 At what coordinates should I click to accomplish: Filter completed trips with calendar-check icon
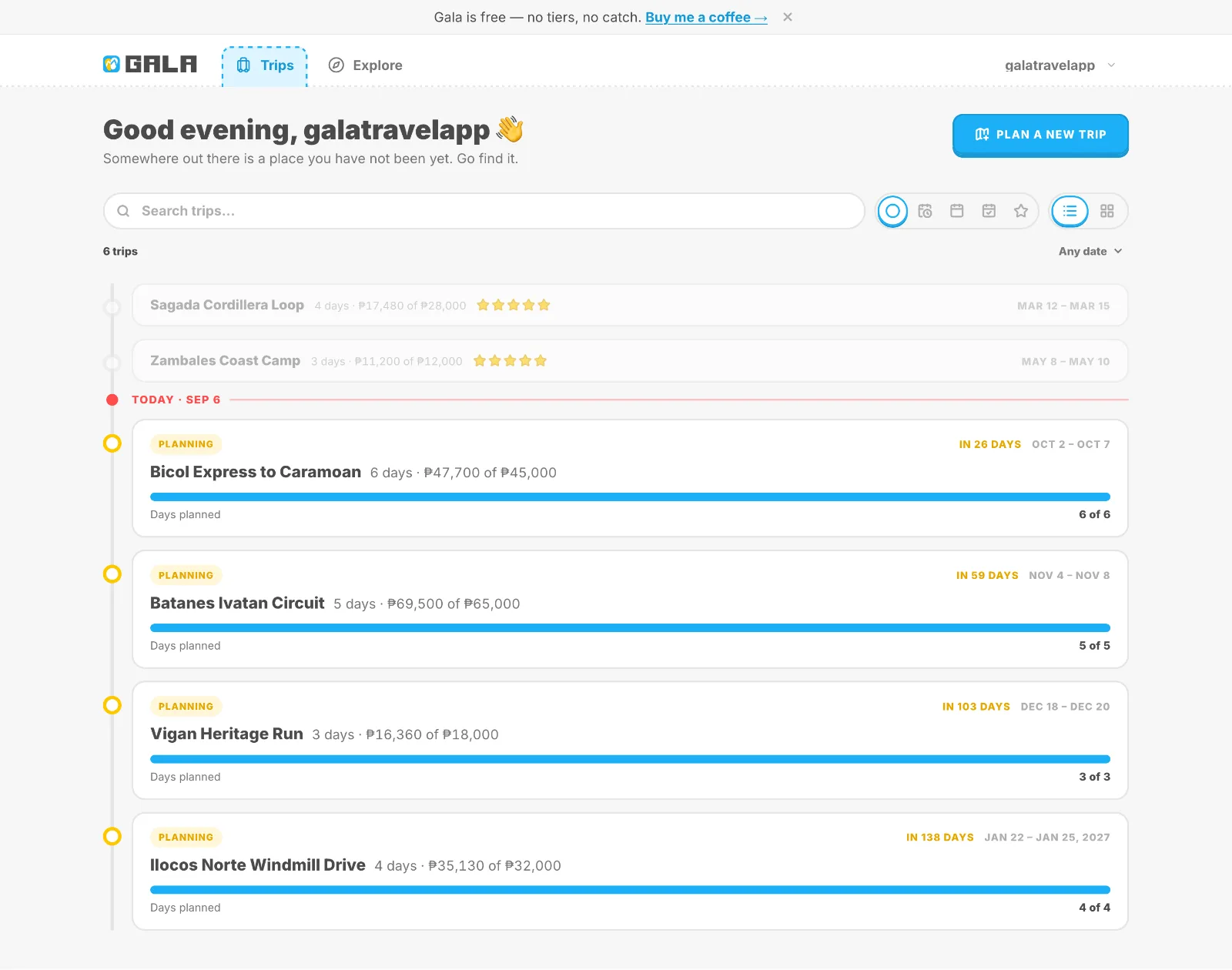pyautogui.click(x=989, y=211)
